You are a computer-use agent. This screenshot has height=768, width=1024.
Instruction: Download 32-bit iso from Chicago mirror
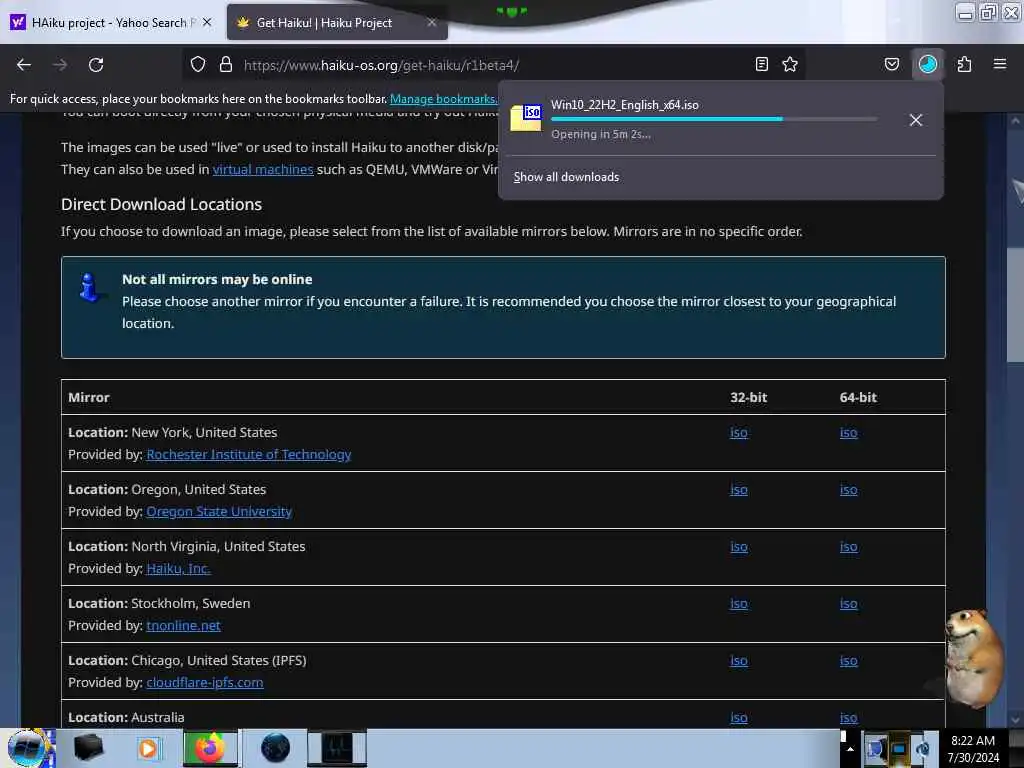point(739,660)
